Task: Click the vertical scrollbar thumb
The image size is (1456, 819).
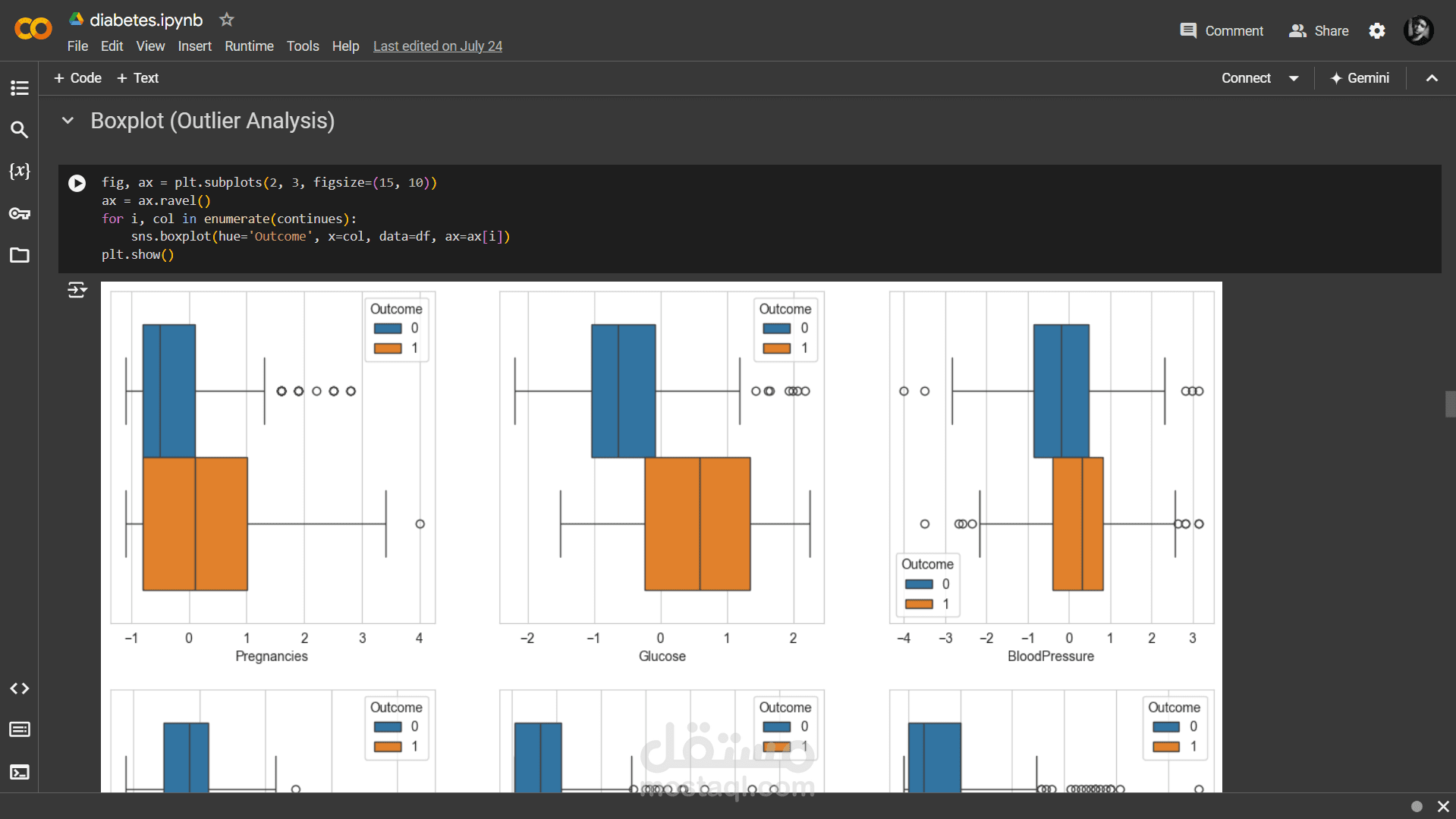Action: click(1450, 404)
